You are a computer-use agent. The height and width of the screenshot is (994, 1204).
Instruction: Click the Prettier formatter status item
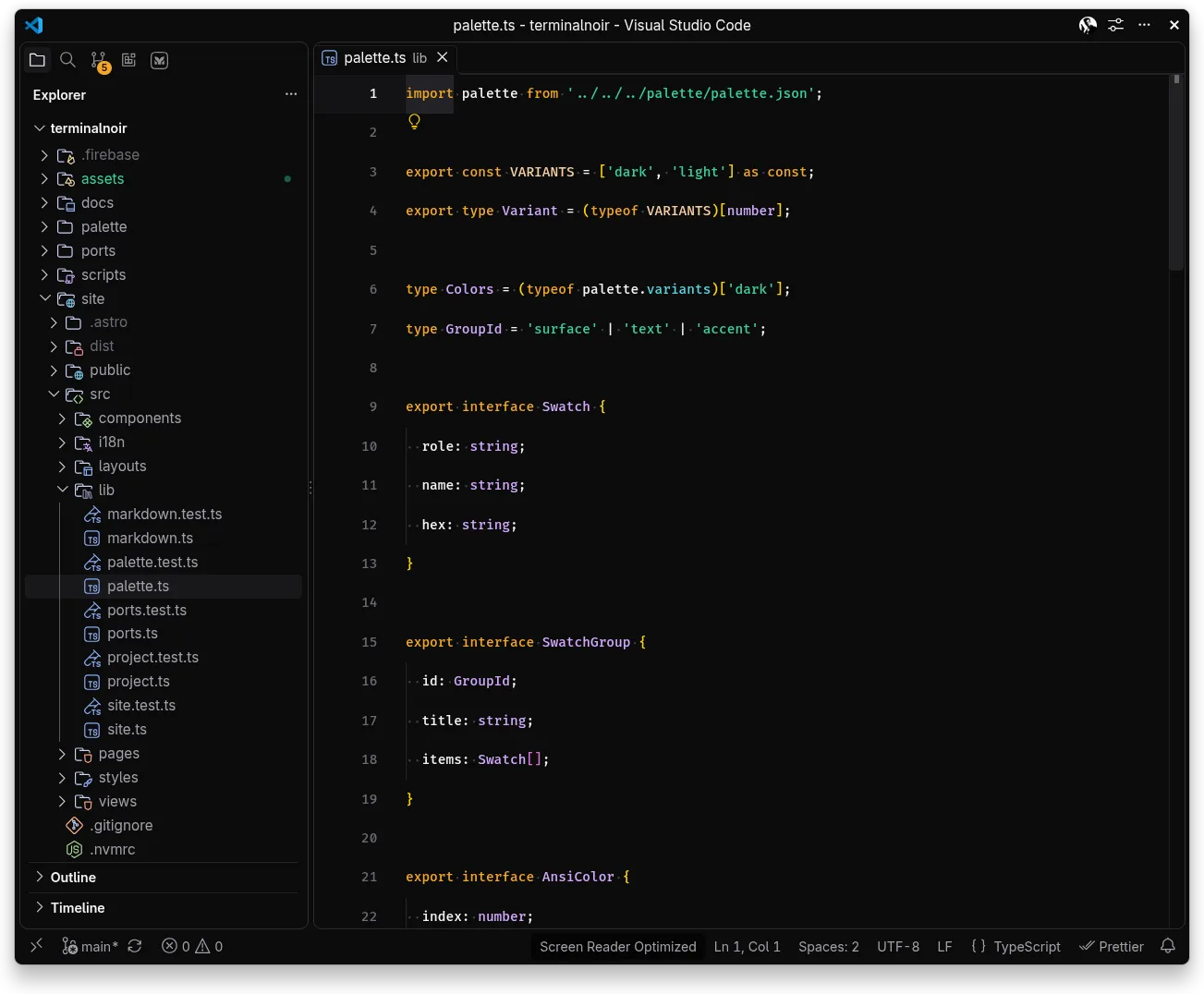pyautogui.click(x=1112, y=946)
